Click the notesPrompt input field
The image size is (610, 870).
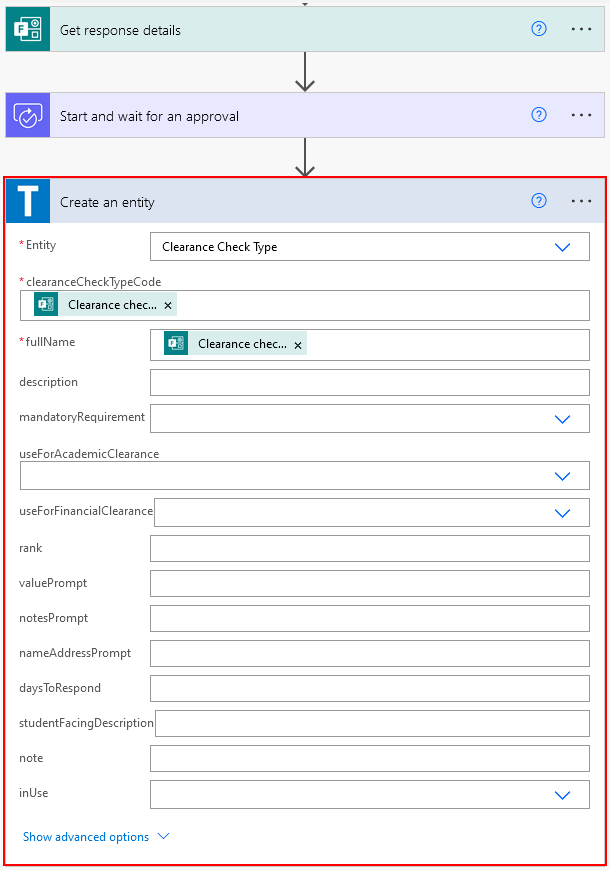[370, 619]
